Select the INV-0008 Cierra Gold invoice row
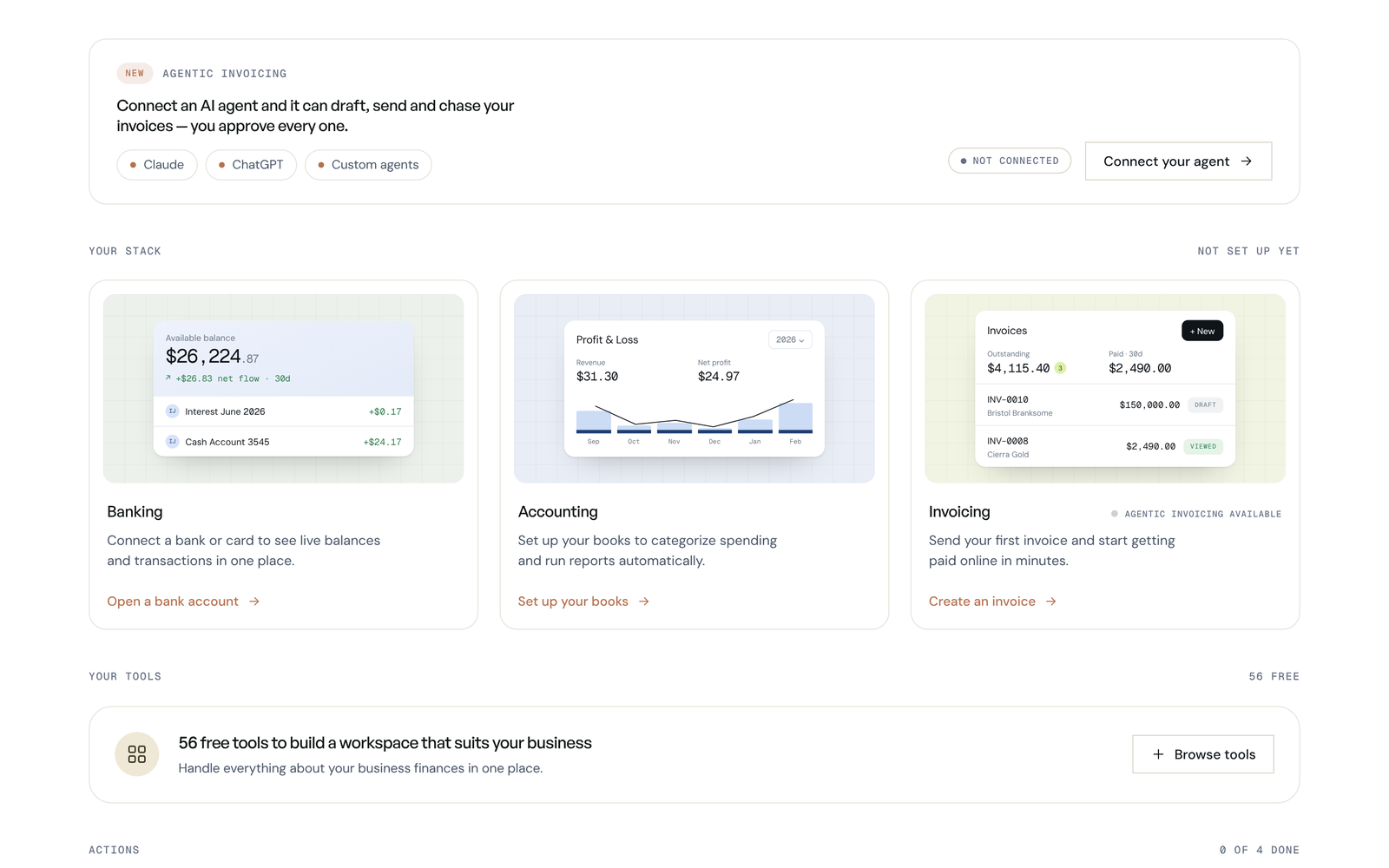 point(1105,447)
